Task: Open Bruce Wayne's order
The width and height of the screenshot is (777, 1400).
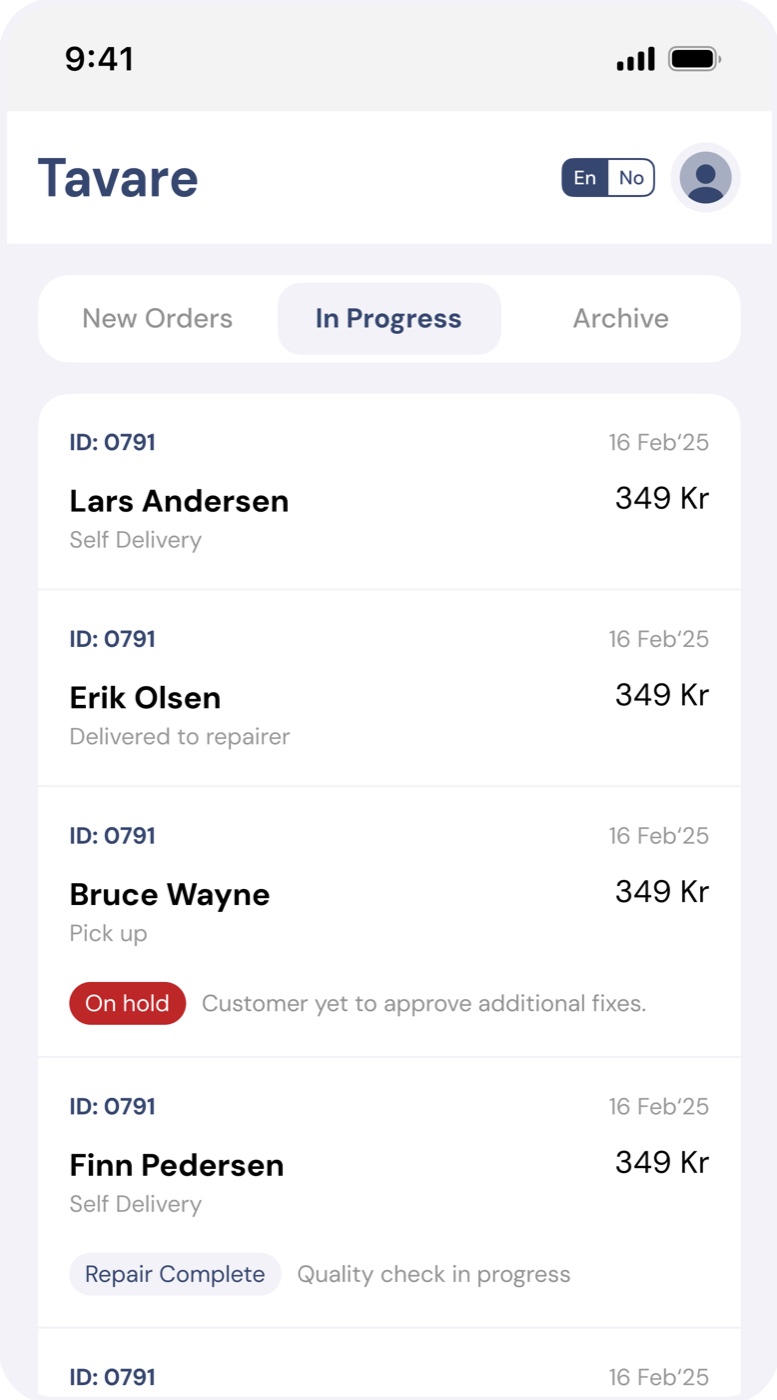Action: tap(389, 922)
